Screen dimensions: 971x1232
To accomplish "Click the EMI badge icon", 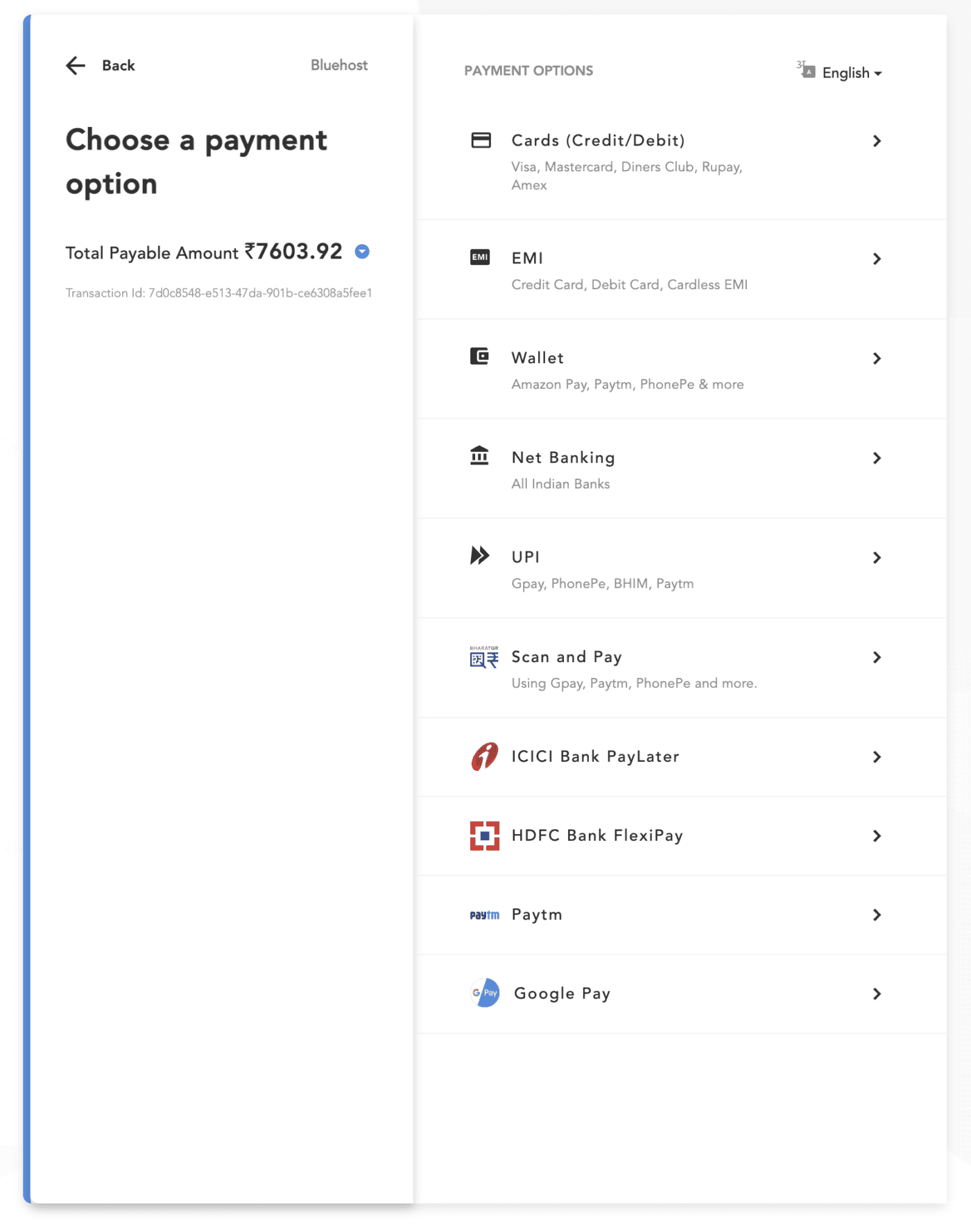I will (x=480, y=257).
